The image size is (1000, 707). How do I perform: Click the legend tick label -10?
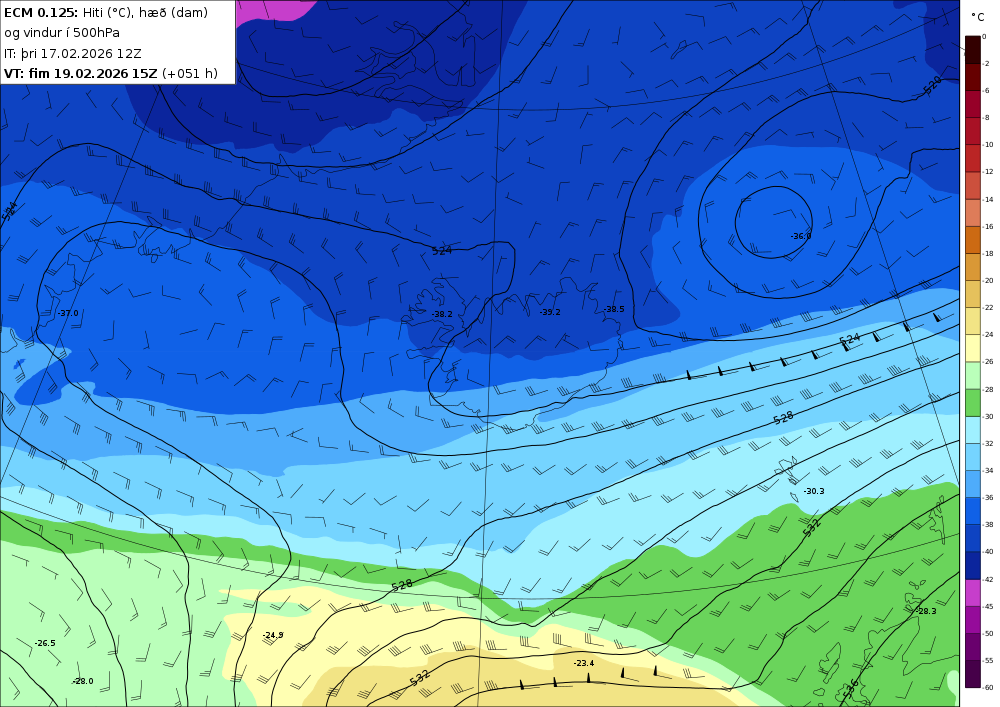pos(987,145)
